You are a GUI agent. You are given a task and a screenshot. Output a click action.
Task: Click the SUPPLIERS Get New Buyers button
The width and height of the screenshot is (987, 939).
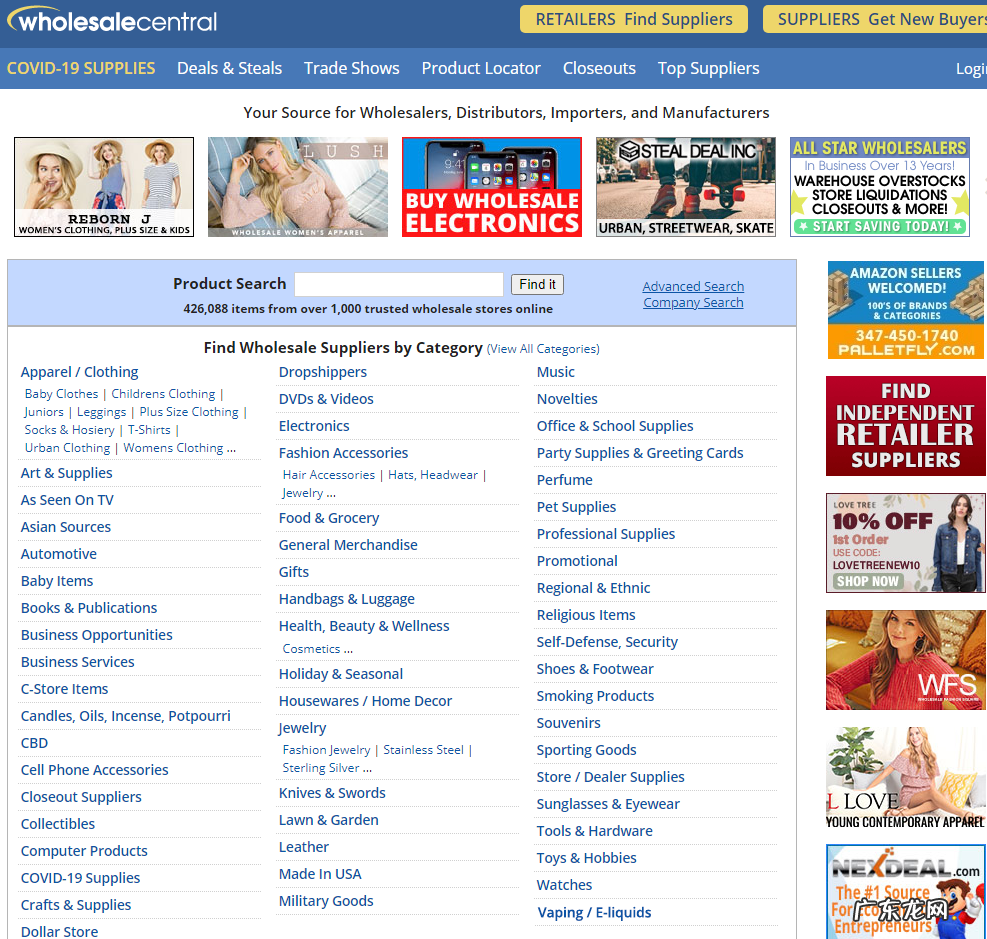click(876, 19)
